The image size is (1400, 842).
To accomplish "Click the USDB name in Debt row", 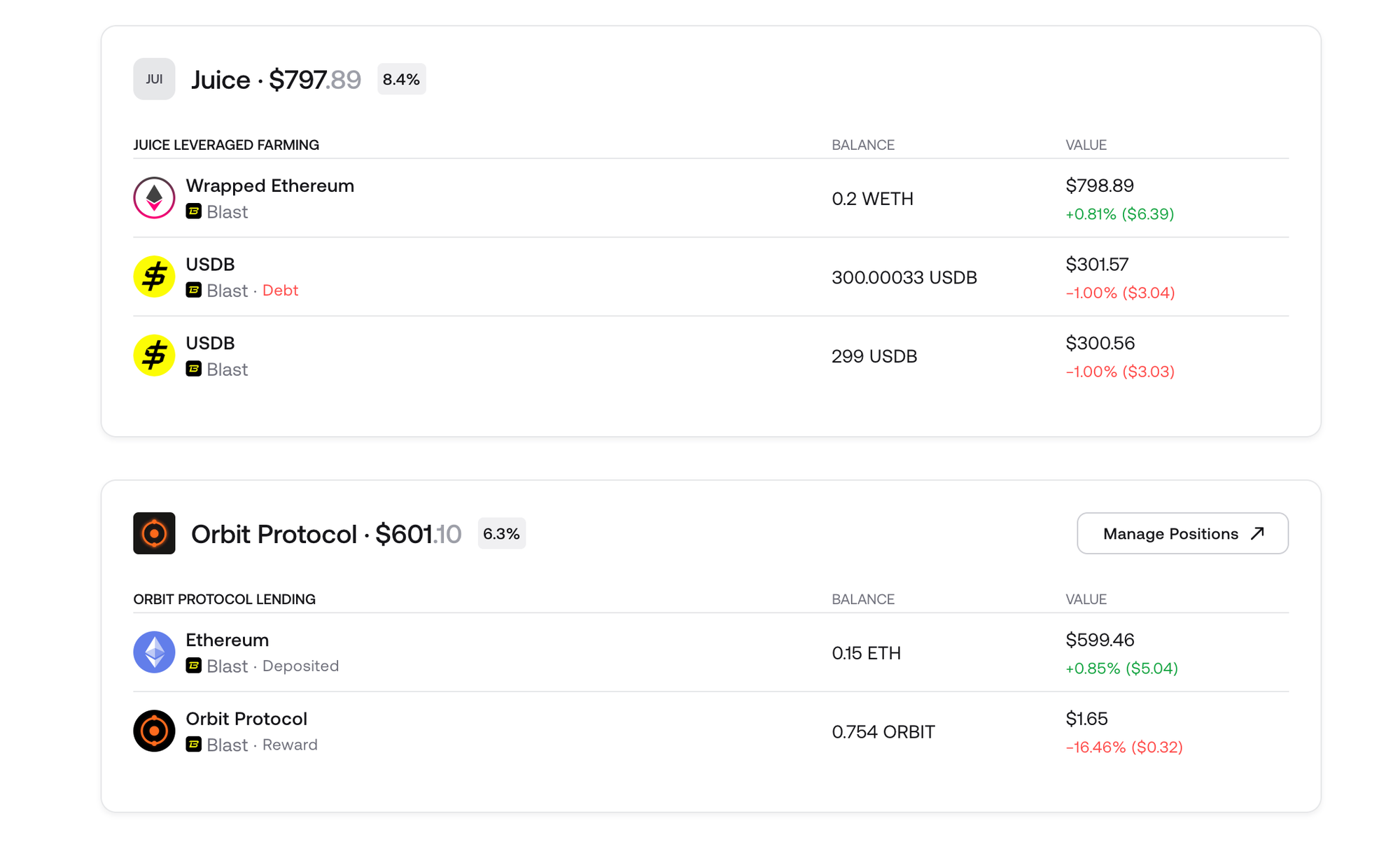I will pyautogui.click(x=210, y=265).
